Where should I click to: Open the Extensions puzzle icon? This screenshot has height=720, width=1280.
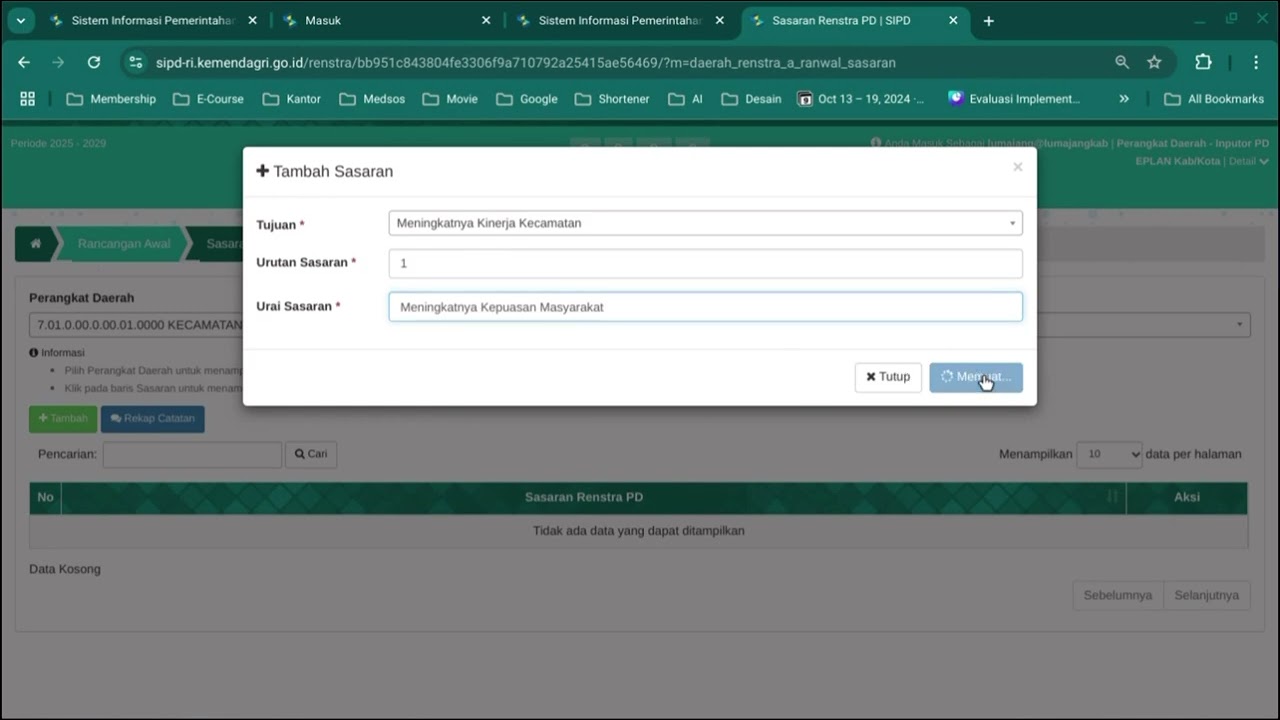1203,62
